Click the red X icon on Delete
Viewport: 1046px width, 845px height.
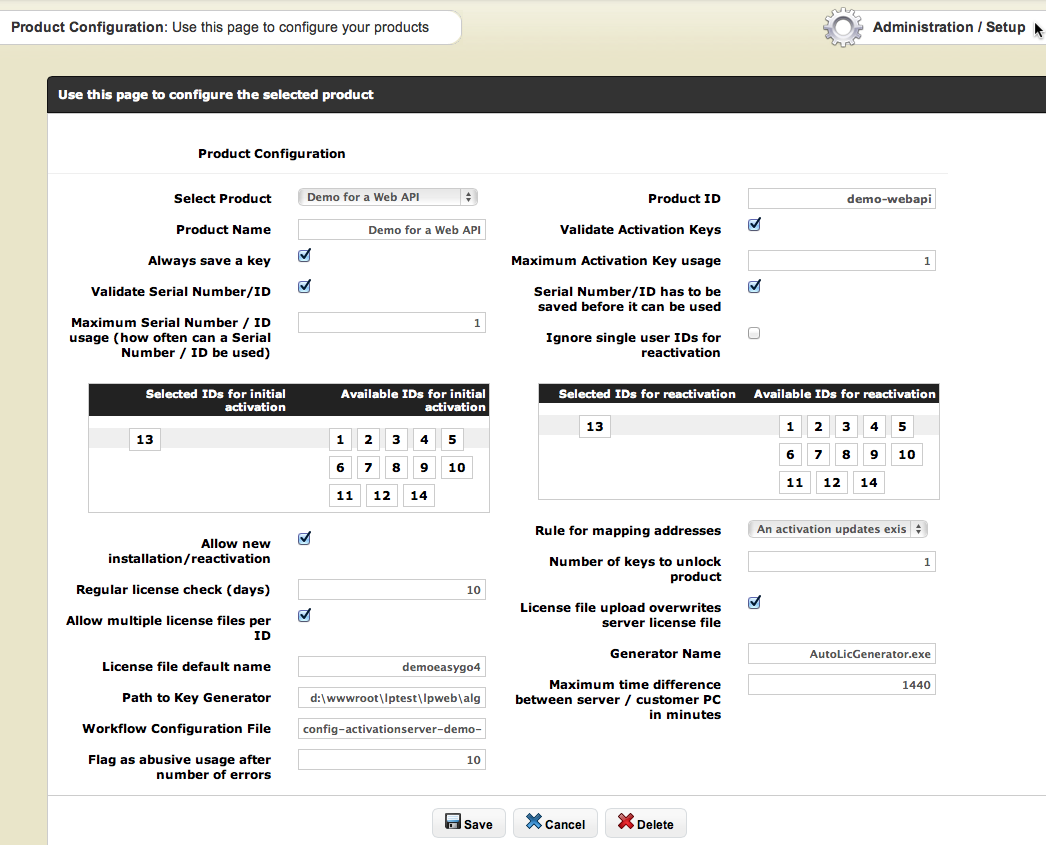click(x=626, y=822)
